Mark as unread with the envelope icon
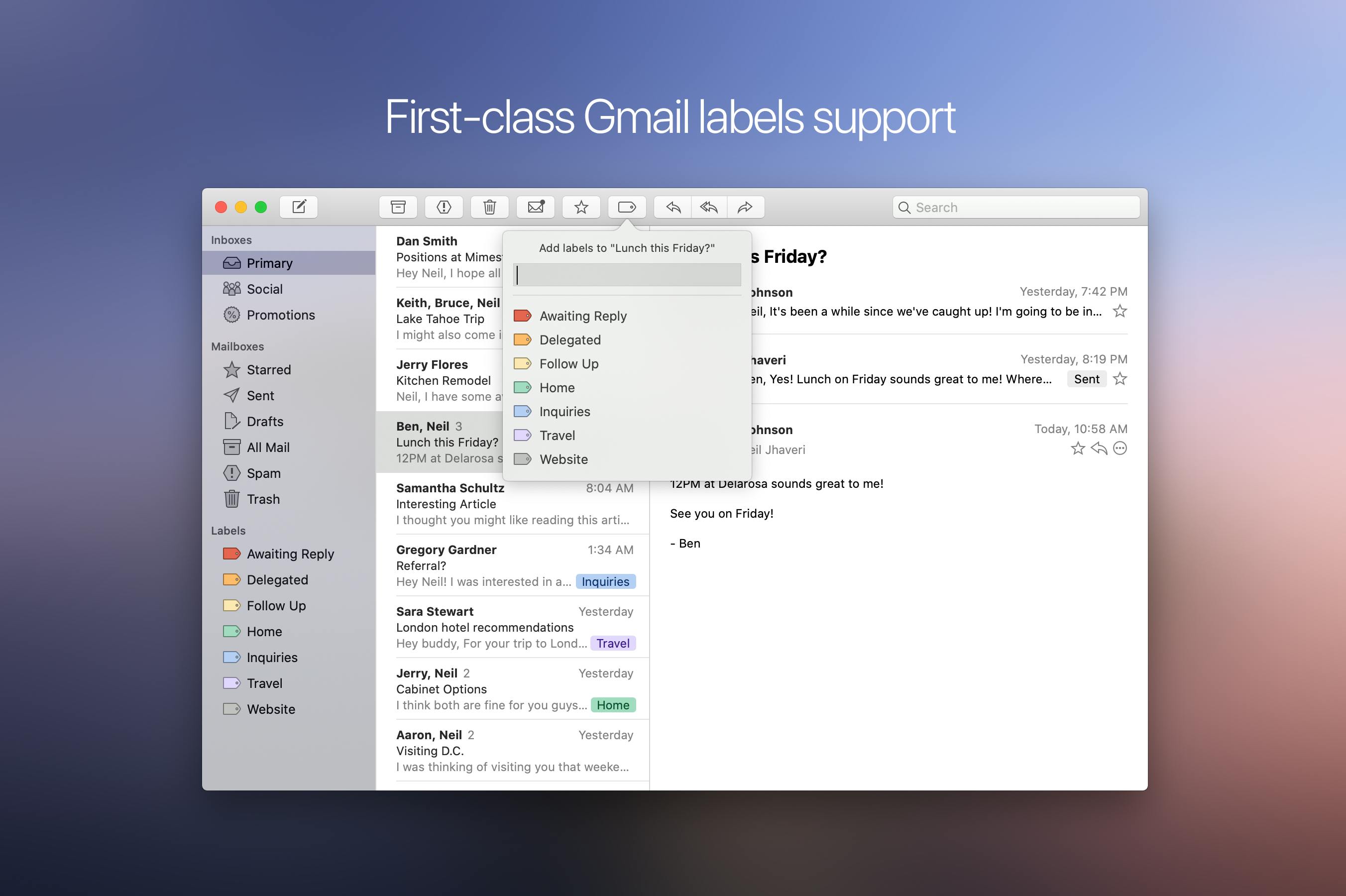This screenshot has width=1346, height=896. [535, 207]
